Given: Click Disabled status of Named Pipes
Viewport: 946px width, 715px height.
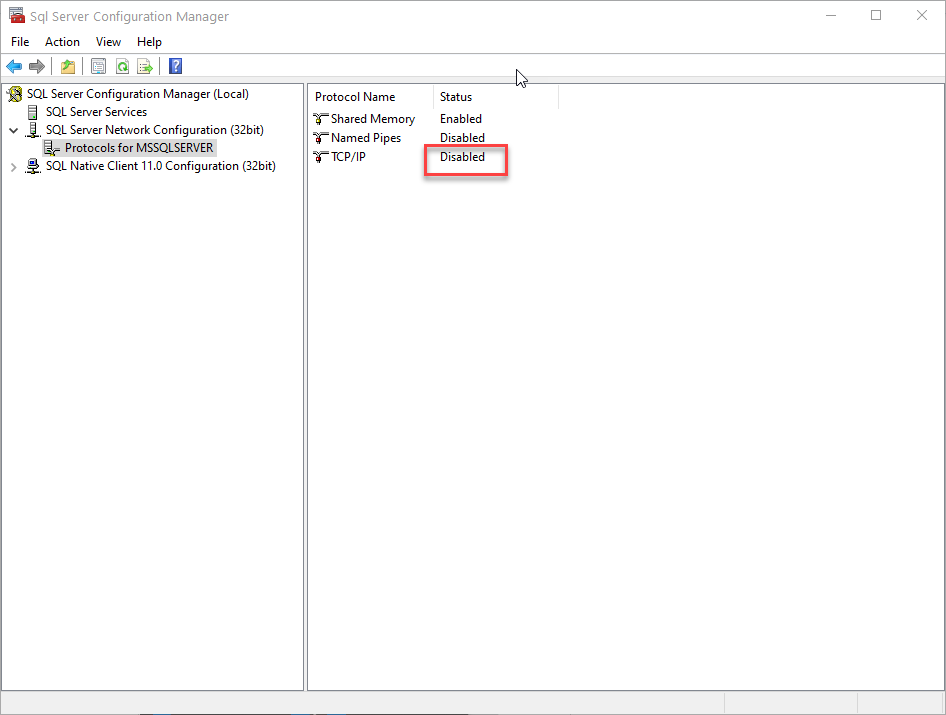Looking at the screenshot, I should click(x=462, y=138).
